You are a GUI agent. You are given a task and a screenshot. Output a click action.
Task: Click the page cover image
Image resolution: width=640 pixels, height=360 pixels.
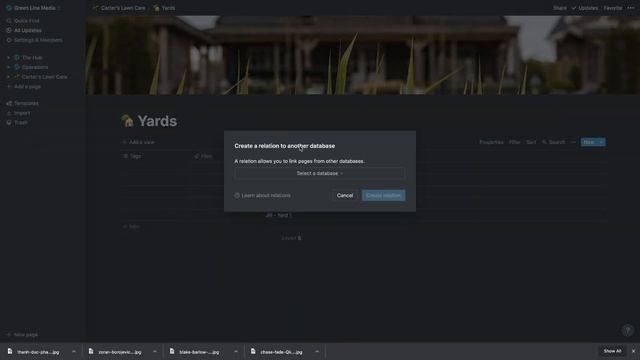362,55
